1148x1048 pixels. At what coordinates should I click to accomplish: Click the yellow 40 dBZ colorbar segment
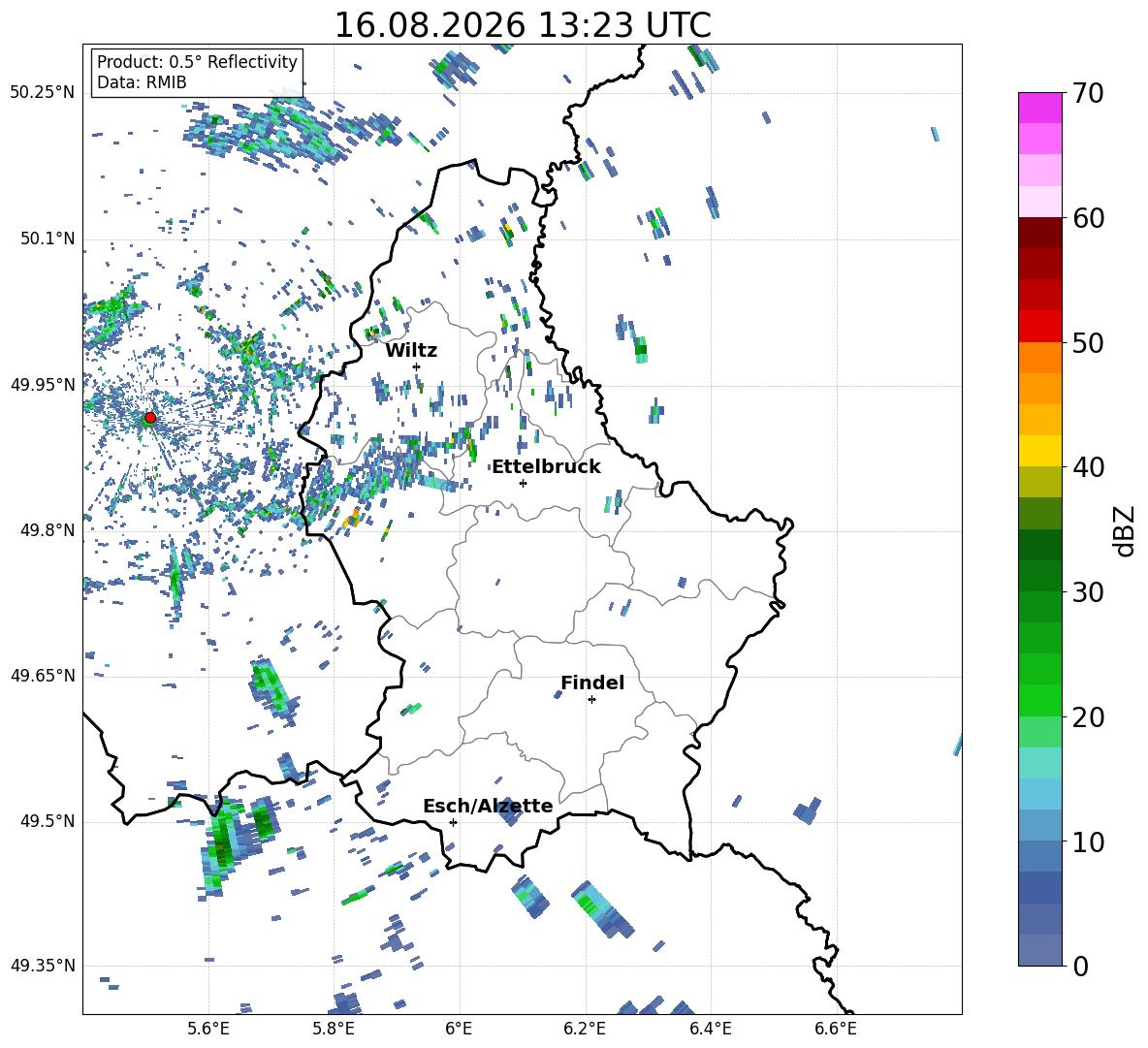pyautogui.click(x=1039, y=451)
